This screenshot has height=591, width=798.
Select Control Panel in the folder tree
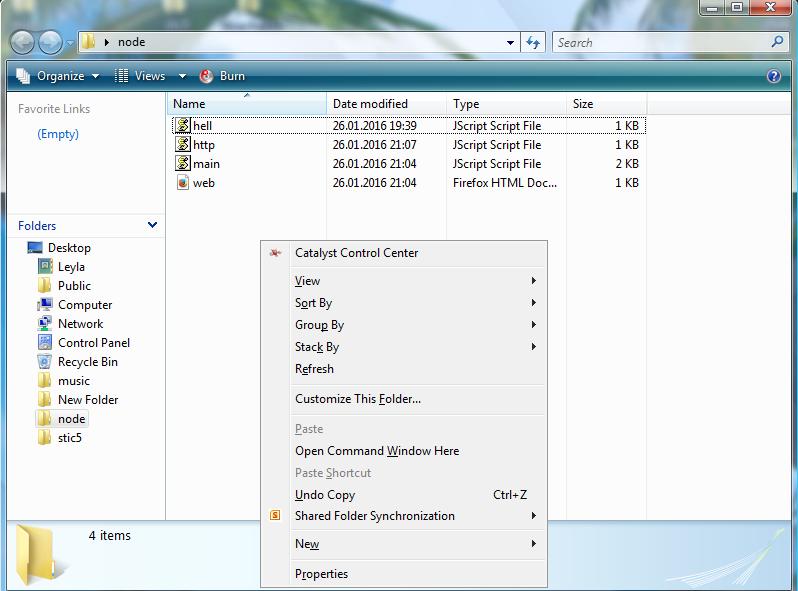[94, 343]
